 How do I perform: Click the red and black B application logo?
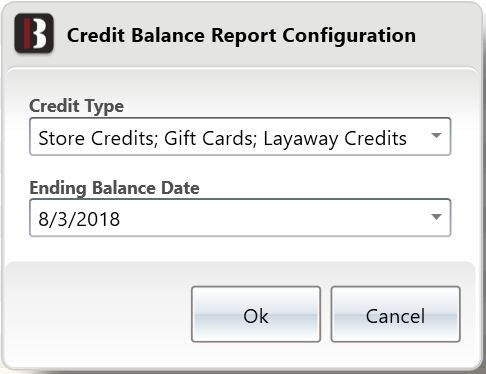pos(34,33)
